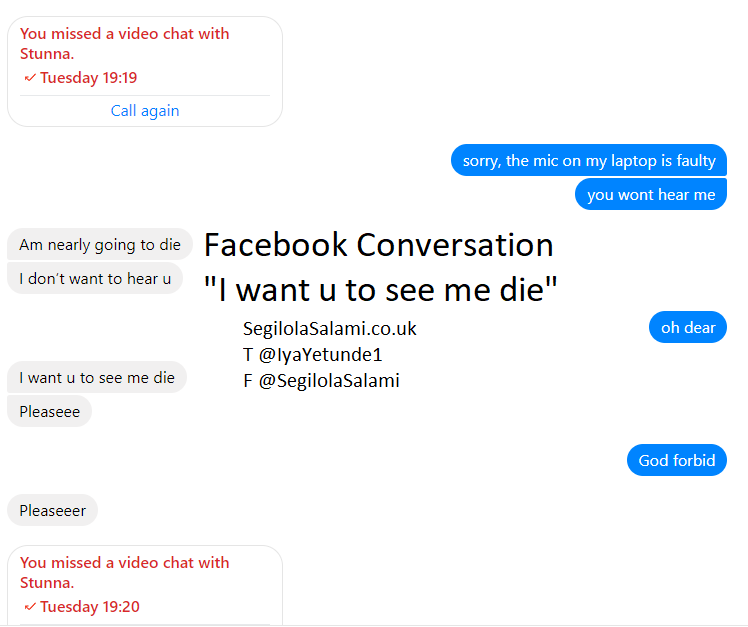Image resolution: width=748 pixels, height=627 pixels.
Task: Select the 'Pleaseeer' message bubble
Action: 52,511
